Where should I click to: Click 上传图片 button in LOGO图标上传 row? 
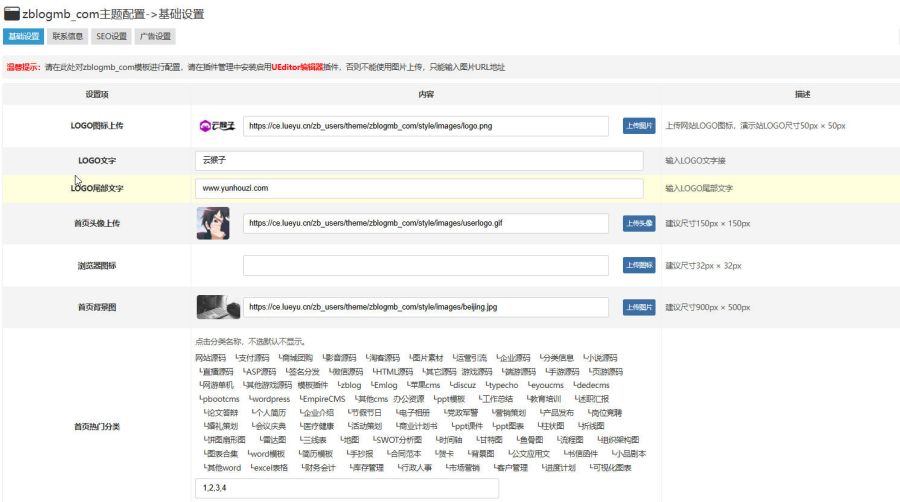coord(639,126)
